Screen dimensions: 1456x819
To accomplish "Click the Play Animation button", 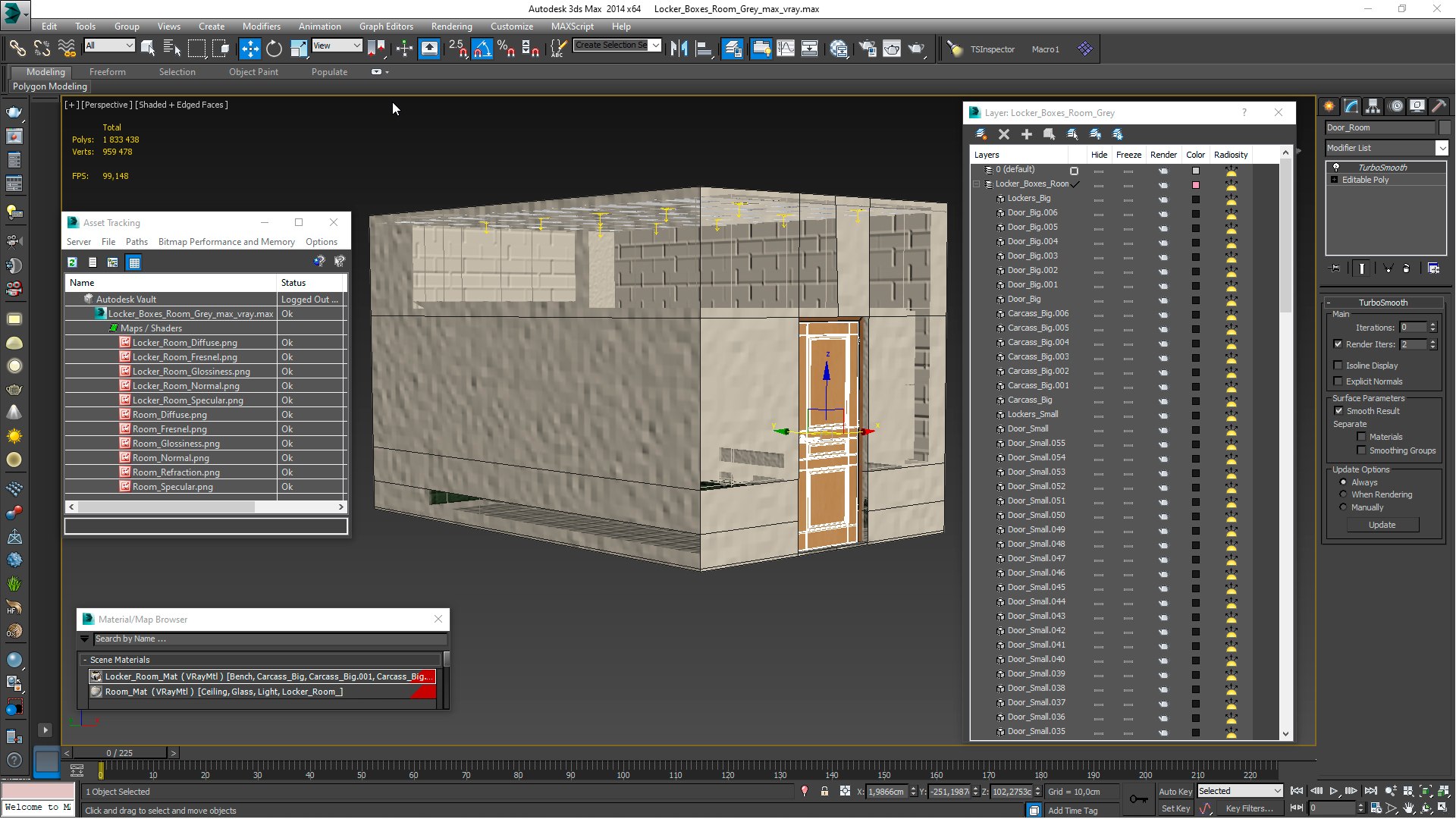I will coord(1334,791).
